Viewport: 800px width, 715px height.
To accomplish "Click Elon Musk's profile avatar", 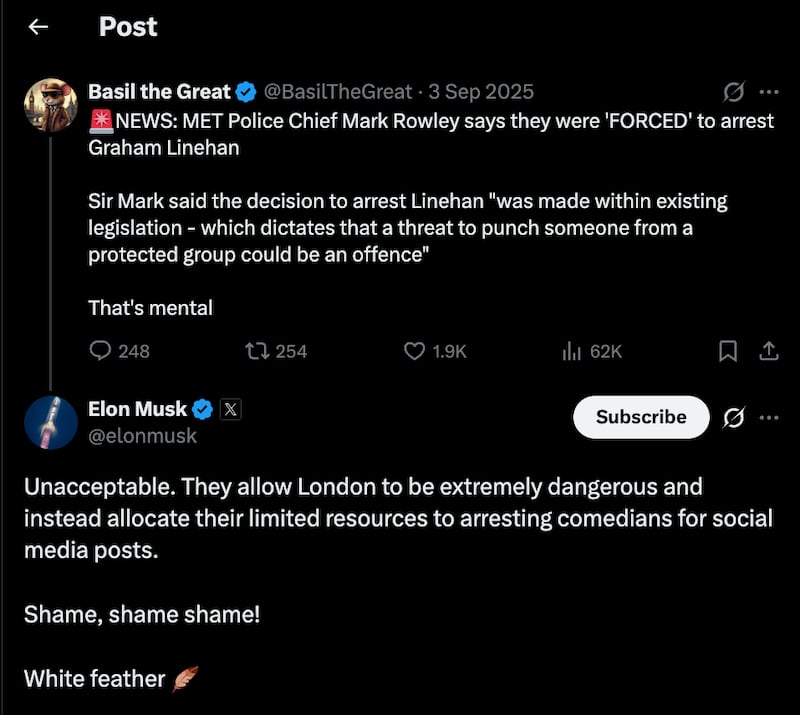I will (51, 422).
